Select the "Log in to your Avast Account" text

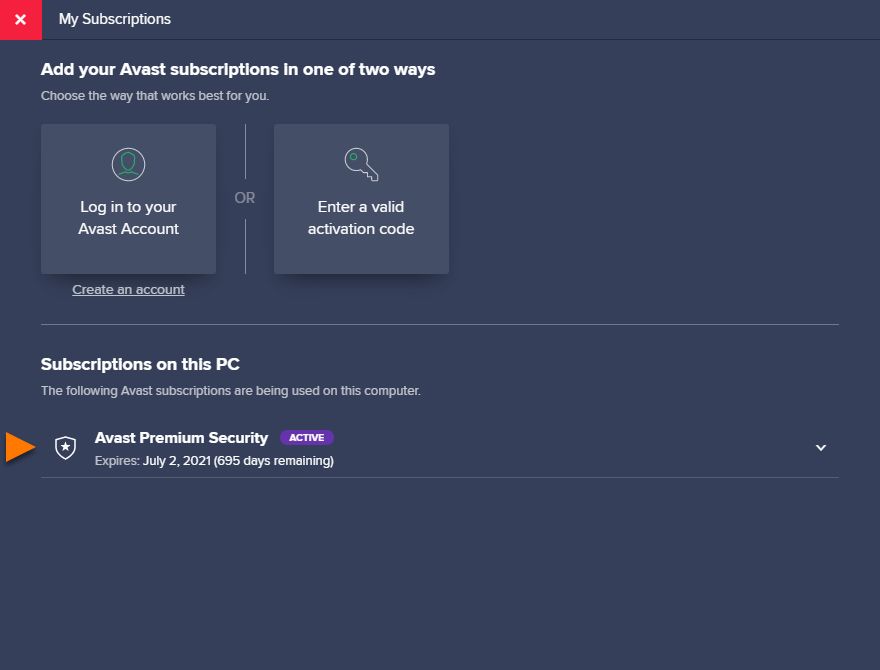(x=128, y=218)
